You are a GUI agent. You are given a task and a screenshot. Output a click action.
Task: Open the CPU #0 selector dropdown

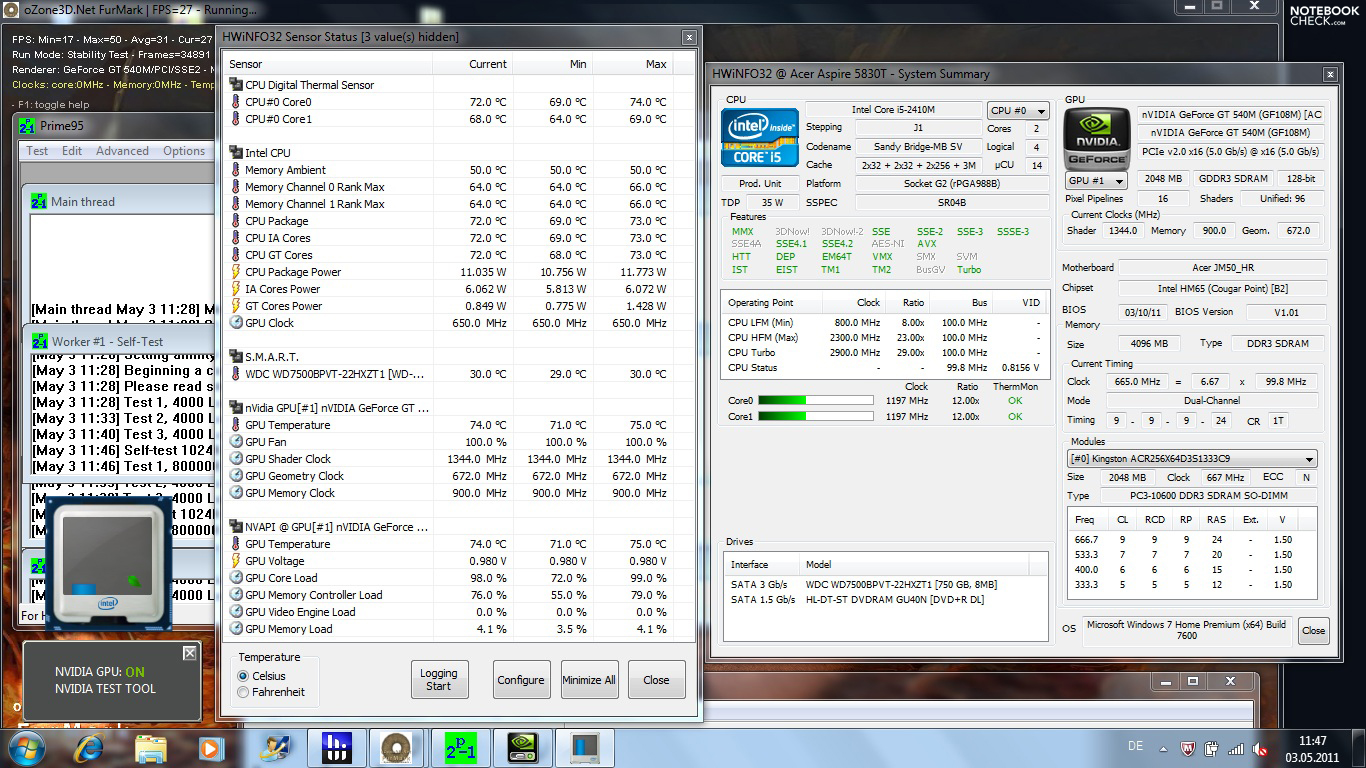point(1017,111)
